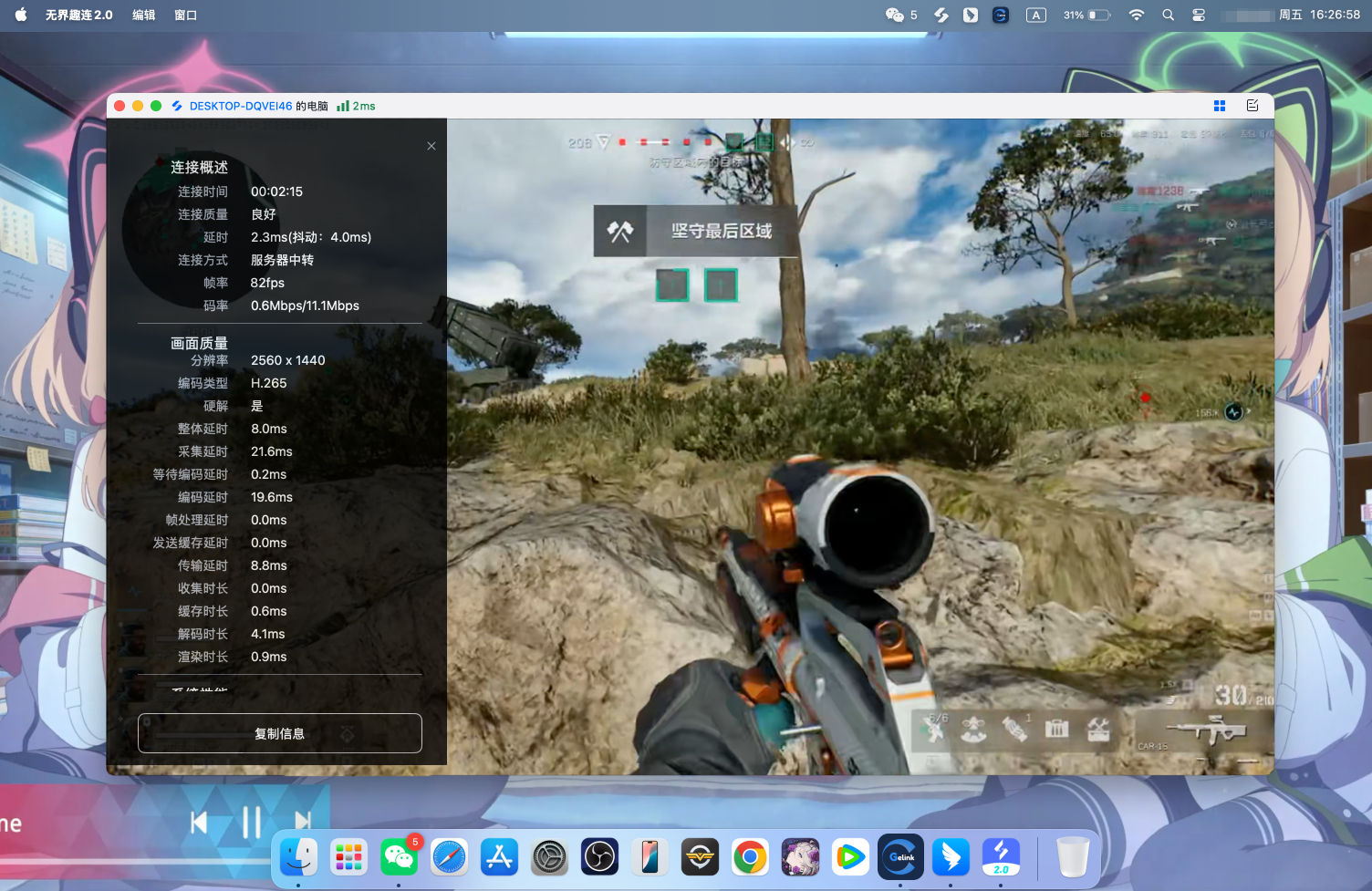Click the decode duration value 4.1ms
The height and width of the screenshot is (891, 1372).
(268, 634)
